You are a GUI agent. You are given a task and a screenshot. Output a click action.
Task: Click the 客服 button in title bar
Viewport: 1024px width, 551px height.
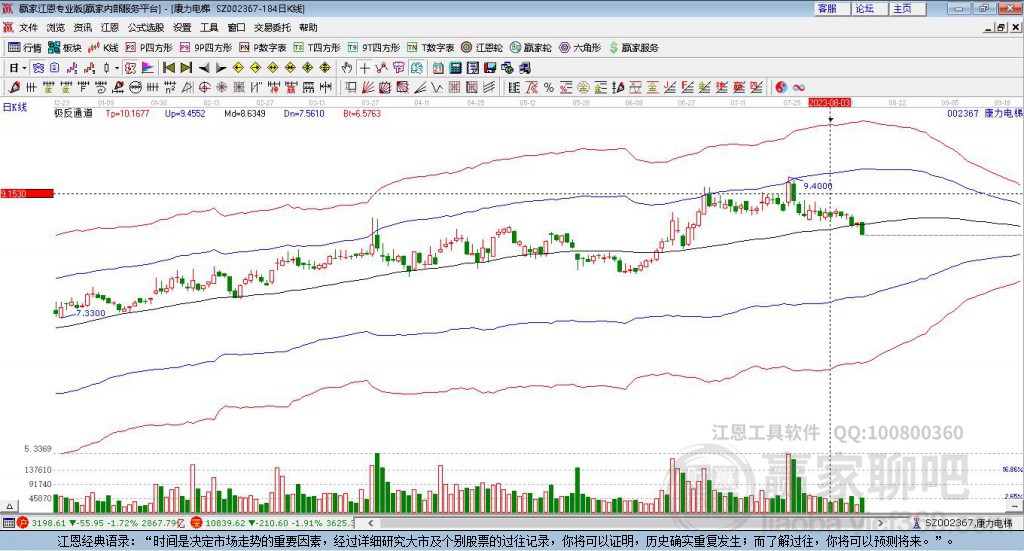pos(831,8)
